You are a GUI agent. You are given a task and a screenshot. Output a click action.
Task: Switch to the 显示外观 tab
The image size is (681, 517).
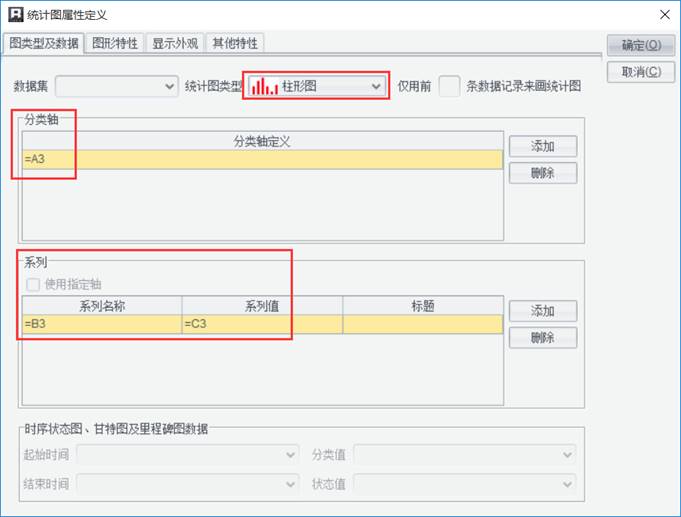click(x=175, y=43)
